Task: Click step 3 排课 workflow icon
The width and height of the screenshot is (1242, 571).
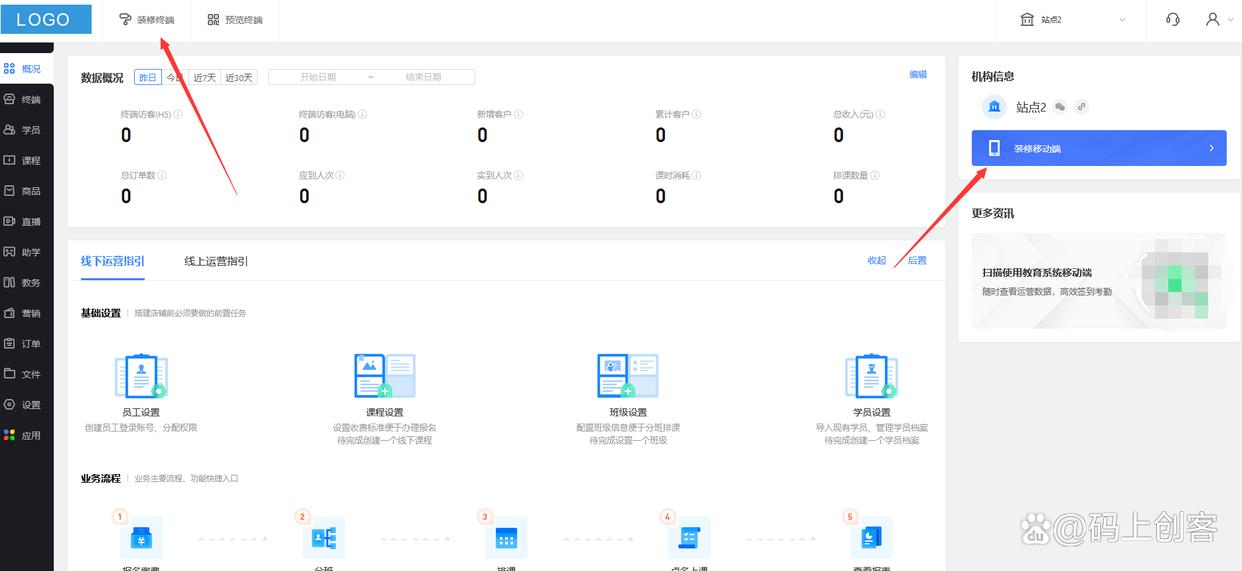Action: tap(506, 538)
